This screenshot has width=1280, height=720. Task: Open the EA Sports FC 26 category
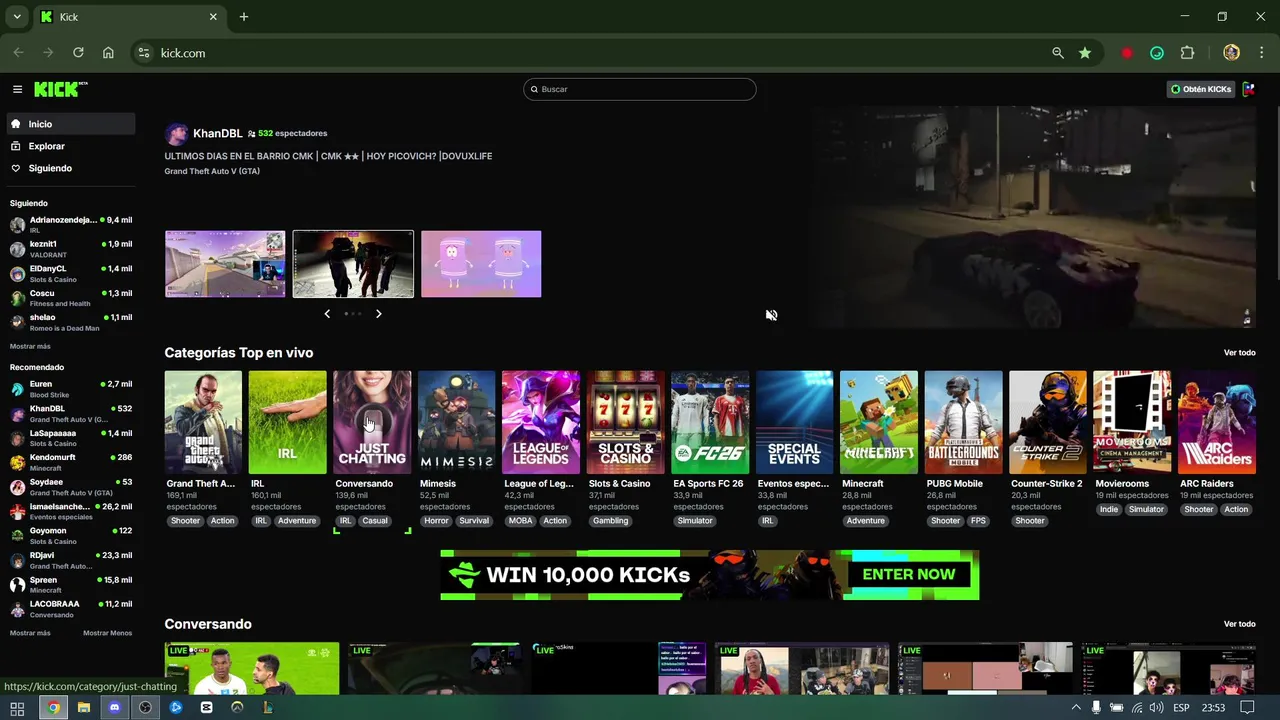click(x=710, y=422)
